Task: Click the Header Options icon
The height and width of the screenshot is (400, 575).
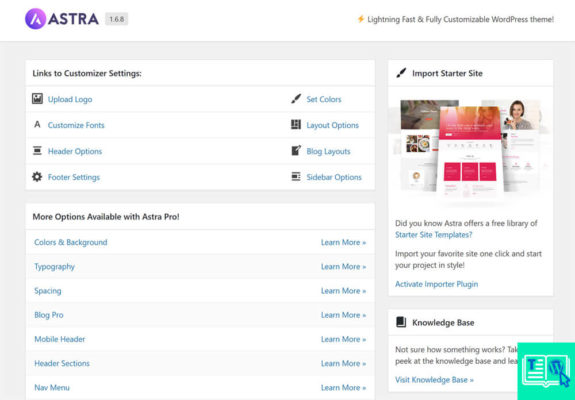Action: [37, 151]
